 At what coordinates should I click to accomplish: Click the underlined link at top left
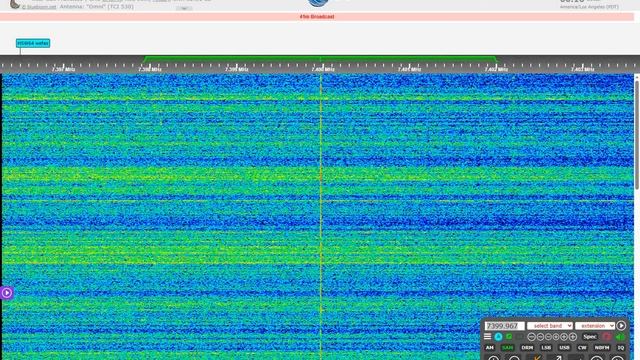pyautogui.click(x=39, y=7)
